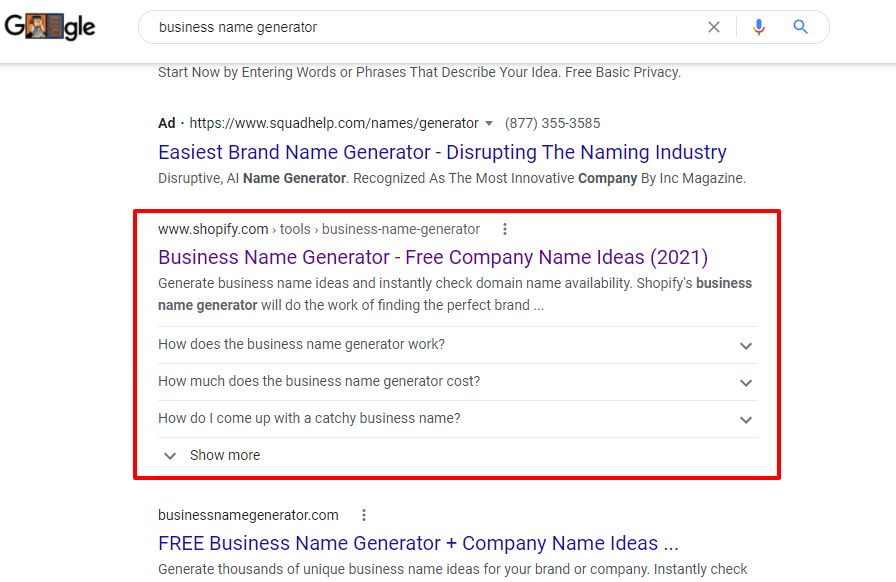The width and height of the screenshot is (896, 582).
Task: Click the Squadhelp phone number (877) 355-3585
Action: point(553,123)
